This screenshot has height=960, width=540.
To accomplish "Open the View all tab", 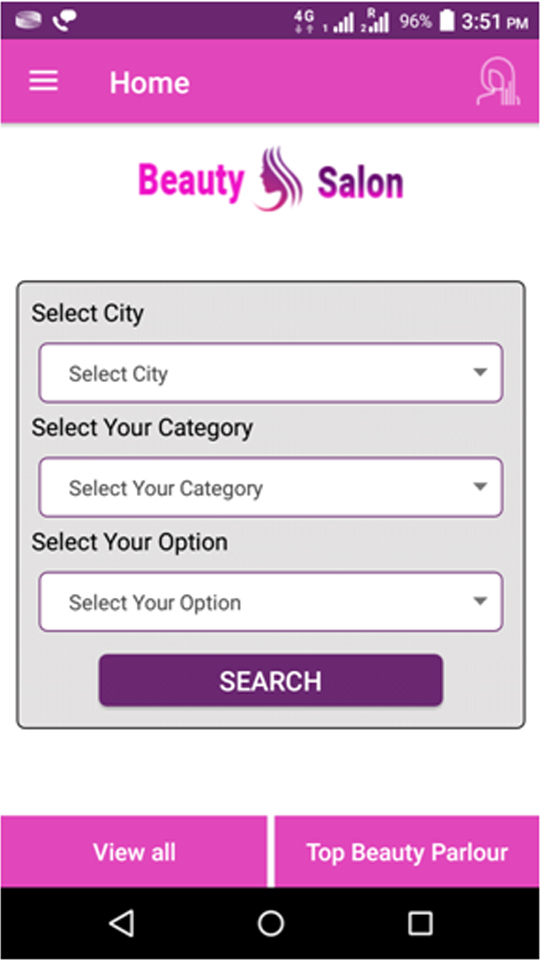I will (x=133, y=852).
